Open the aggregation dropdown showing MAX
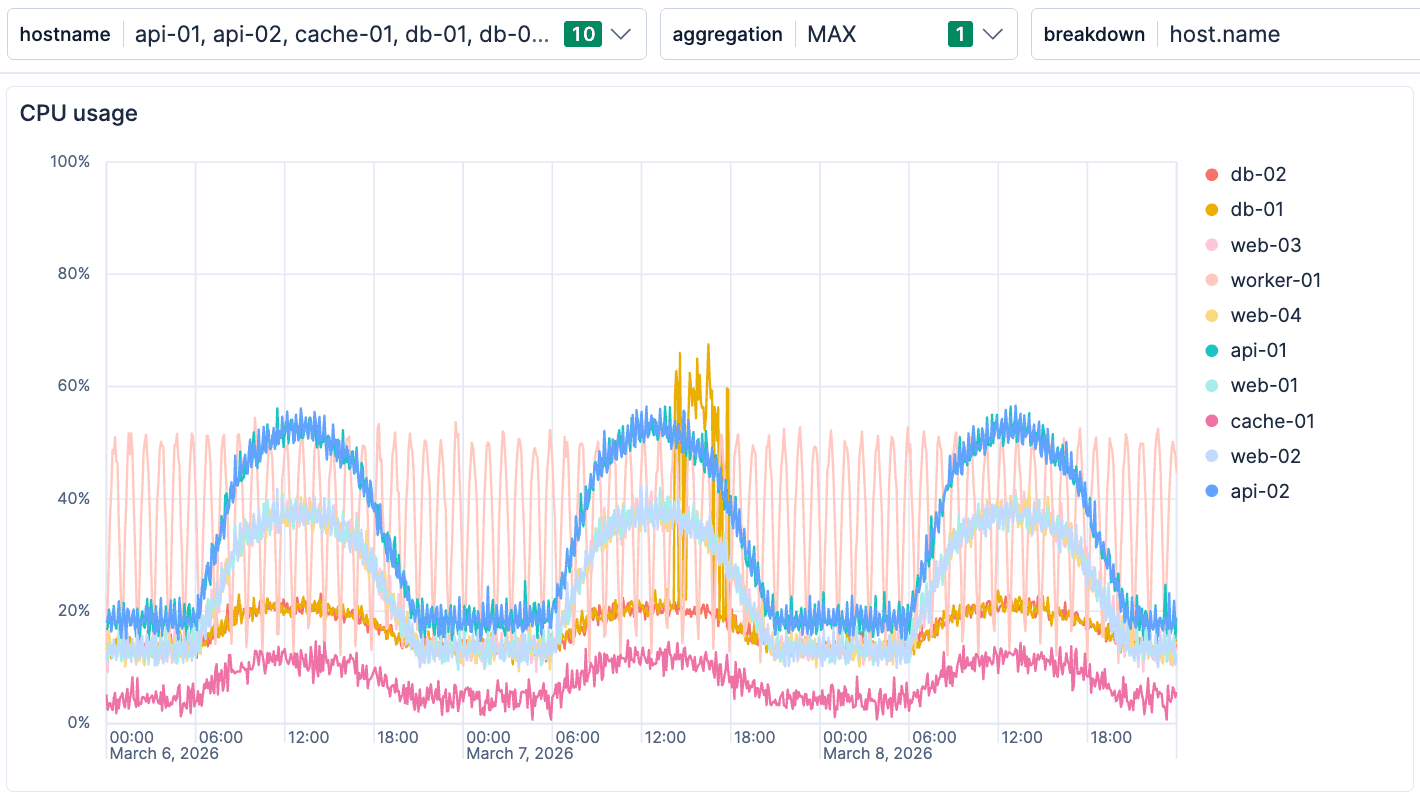1420x798 pixels. (992, 33)
